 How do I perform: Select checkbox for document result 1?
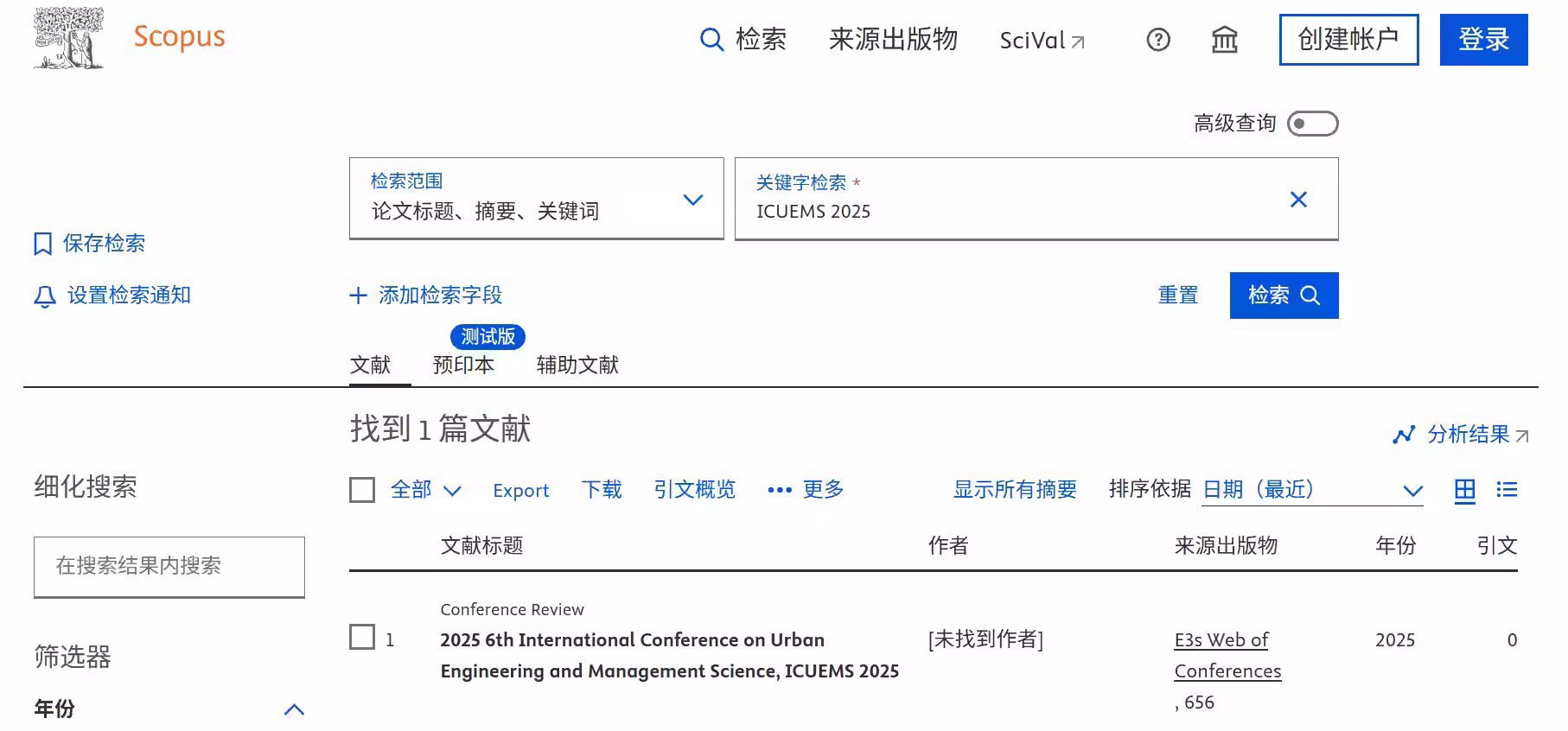362,638
